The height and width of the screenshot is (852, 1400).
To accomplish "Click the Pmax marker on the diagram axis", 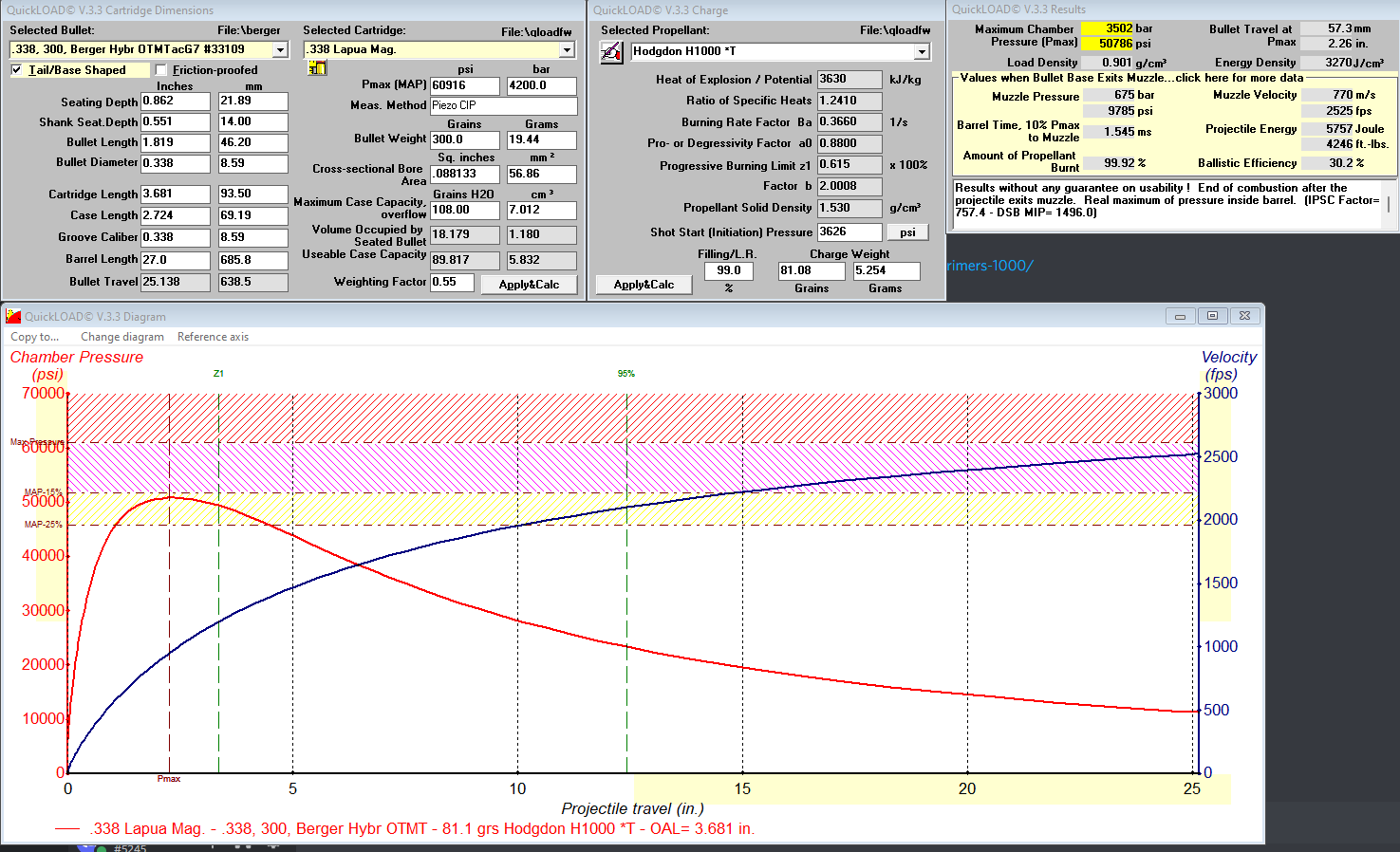I will click(169, 779).
